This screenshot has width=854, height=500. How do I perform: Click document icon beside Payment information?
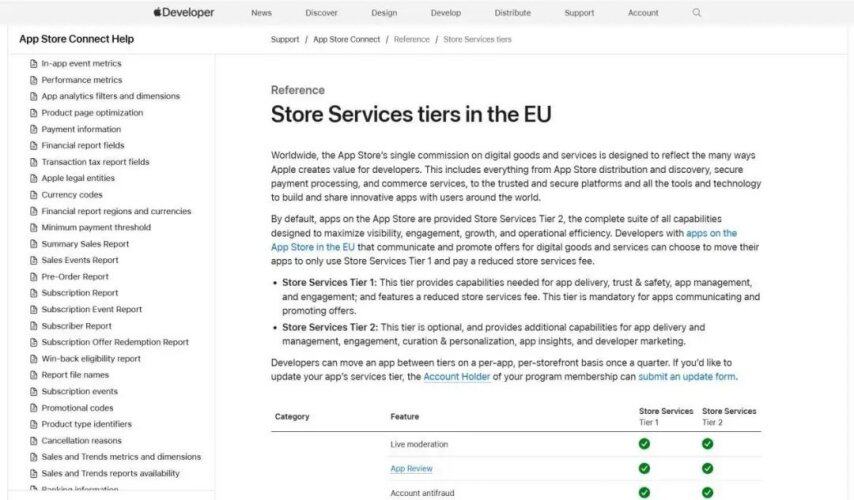(34, 130)
